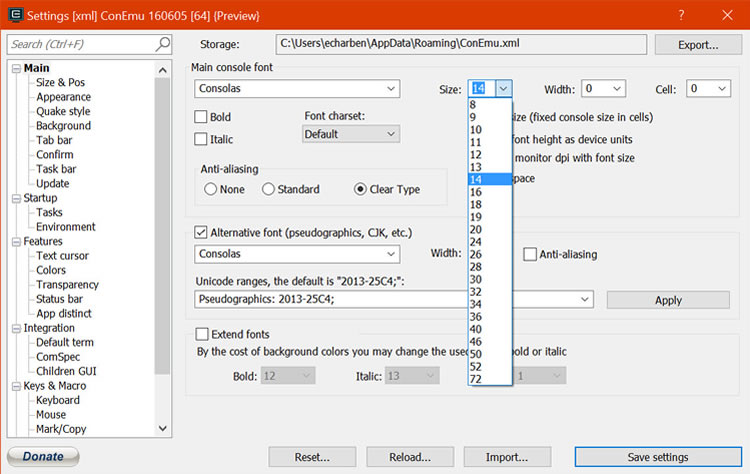Open Unicode ranges dropdown arrow
This screenshot has height=474, width=750.
coord(585,299)
